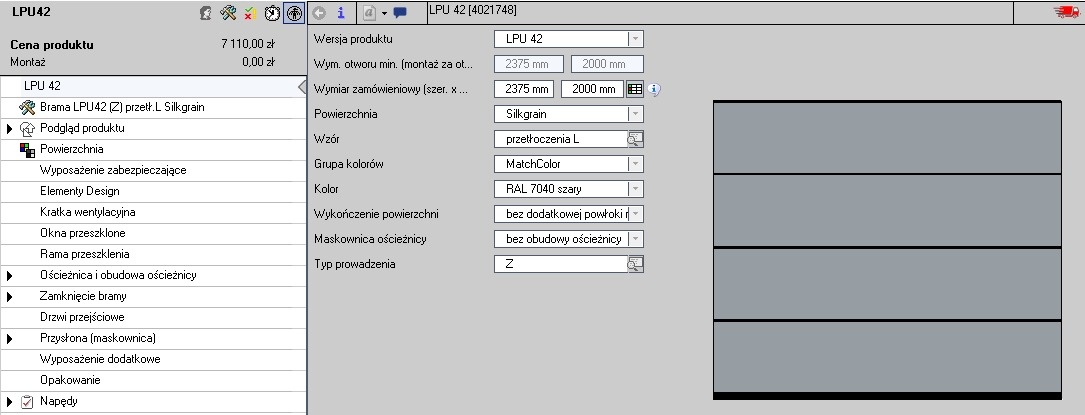Open the Wykończenie powierzchni dropdown
Image resolution: width=1085 pixels, height=415 pixels.
point(635,214)
